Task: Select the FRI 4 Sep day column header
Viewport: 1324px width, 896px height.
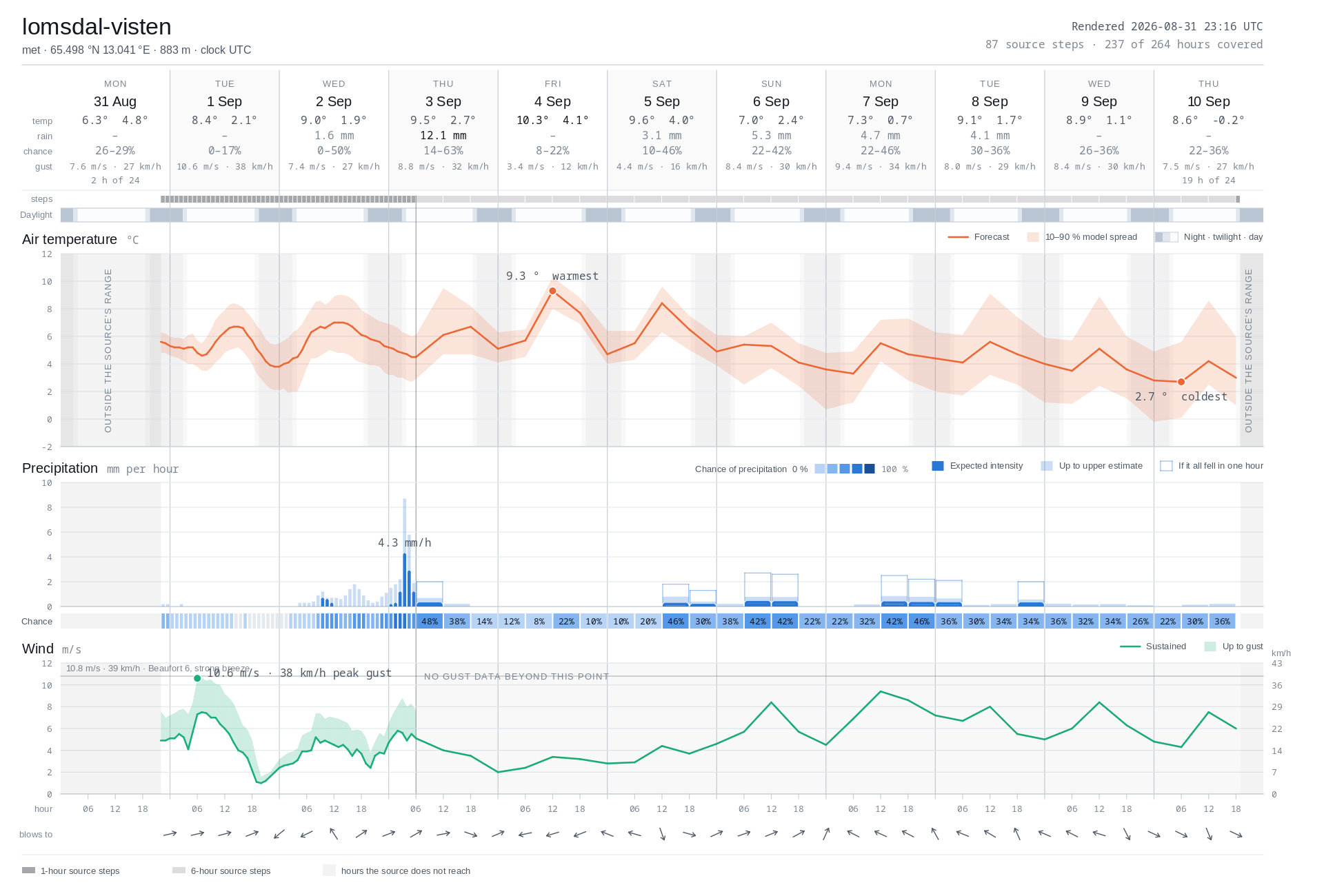Action: [552, 94]
